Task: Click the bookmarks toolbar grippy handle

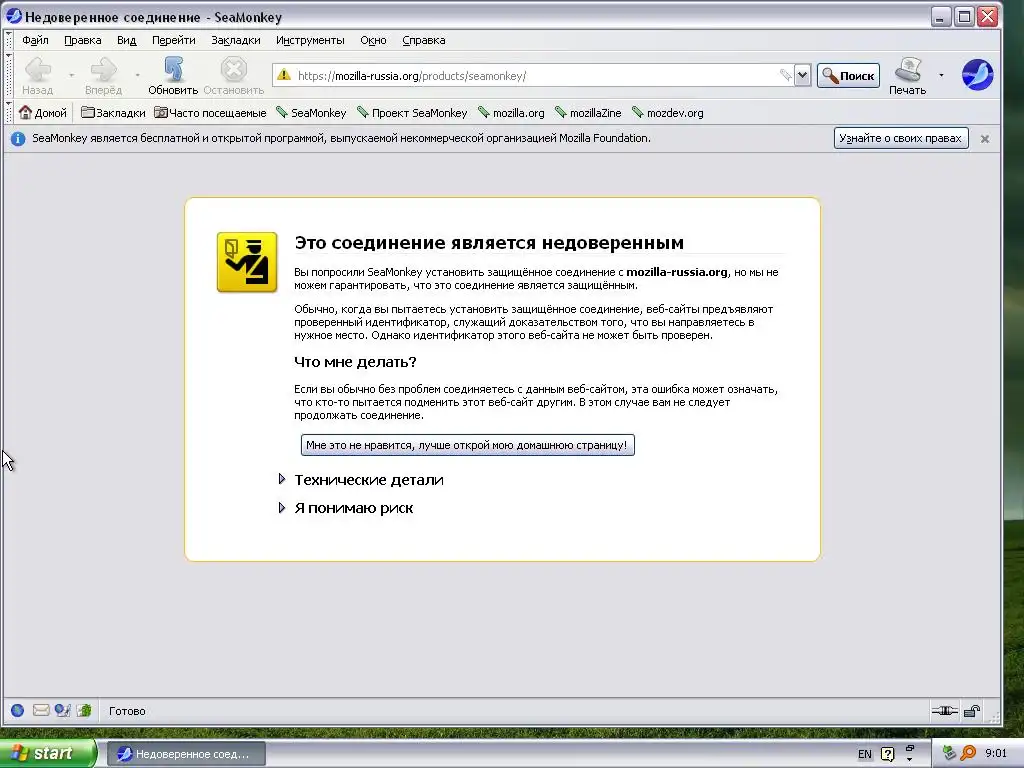Action: (9, 112)
